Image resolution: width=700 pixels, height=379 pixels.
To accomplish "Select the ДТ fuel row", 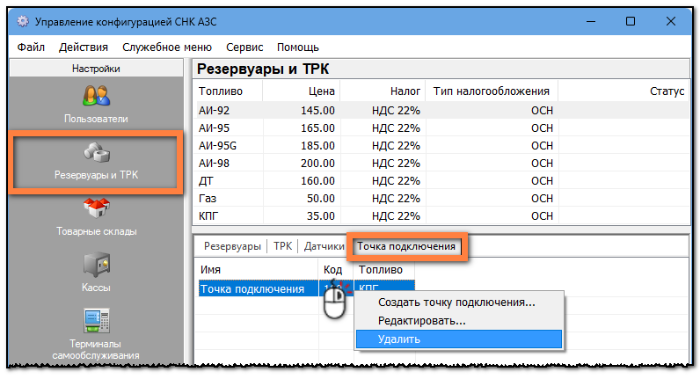I will point(442,181).
